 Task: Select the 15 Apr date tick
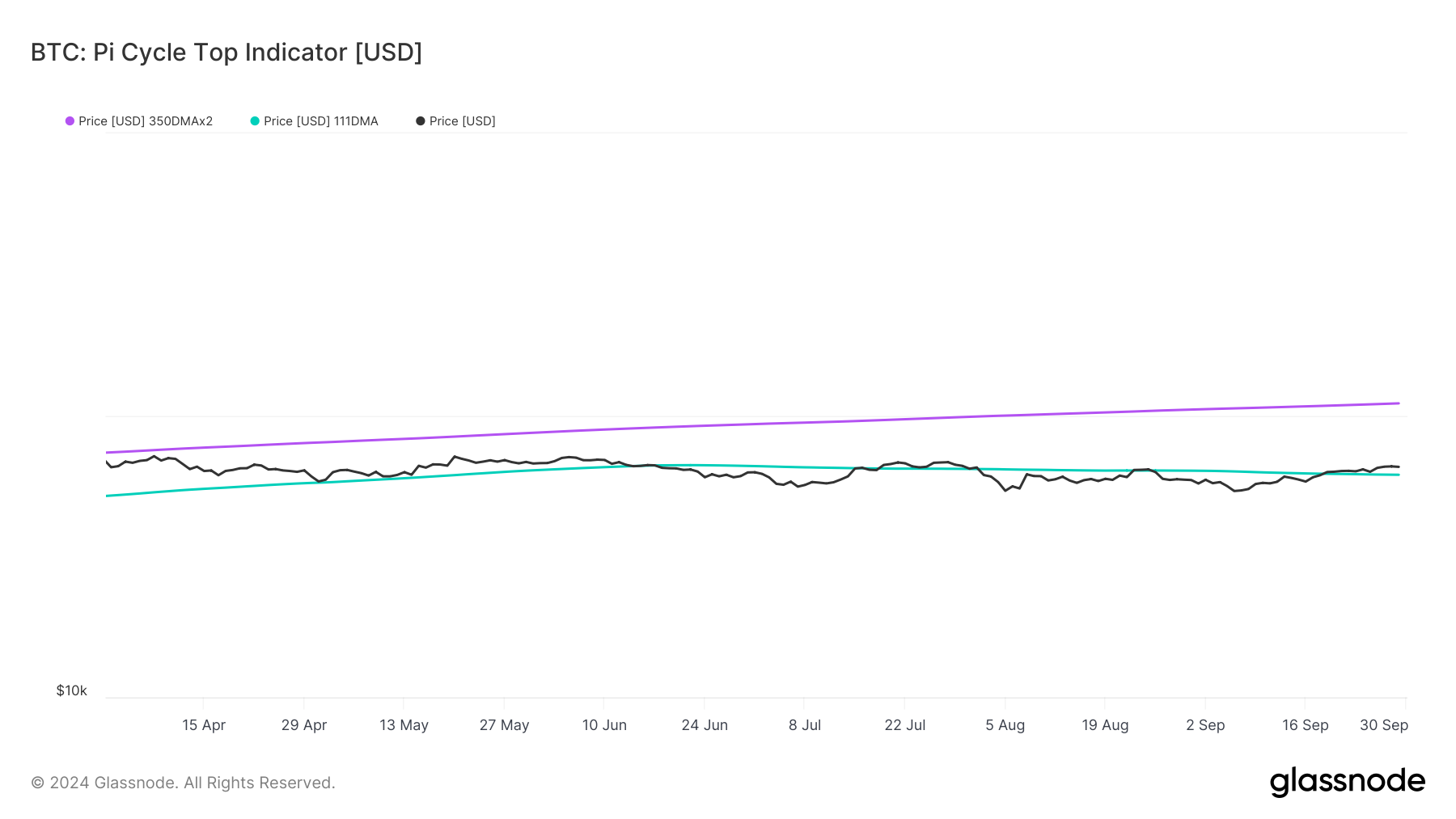coord(204,725)
